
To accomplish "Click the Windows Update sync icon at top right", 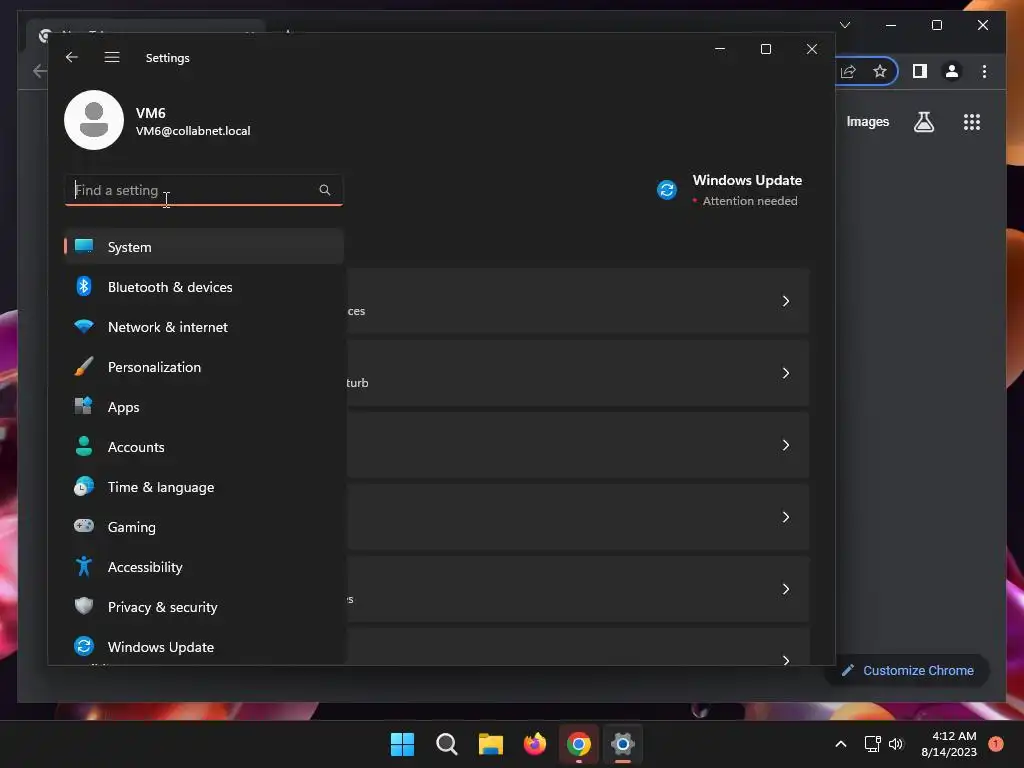I will 667,190.
